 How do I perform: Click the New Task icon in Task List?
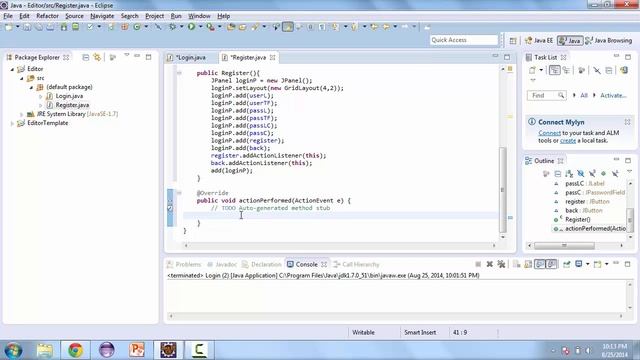click(532, 70)
